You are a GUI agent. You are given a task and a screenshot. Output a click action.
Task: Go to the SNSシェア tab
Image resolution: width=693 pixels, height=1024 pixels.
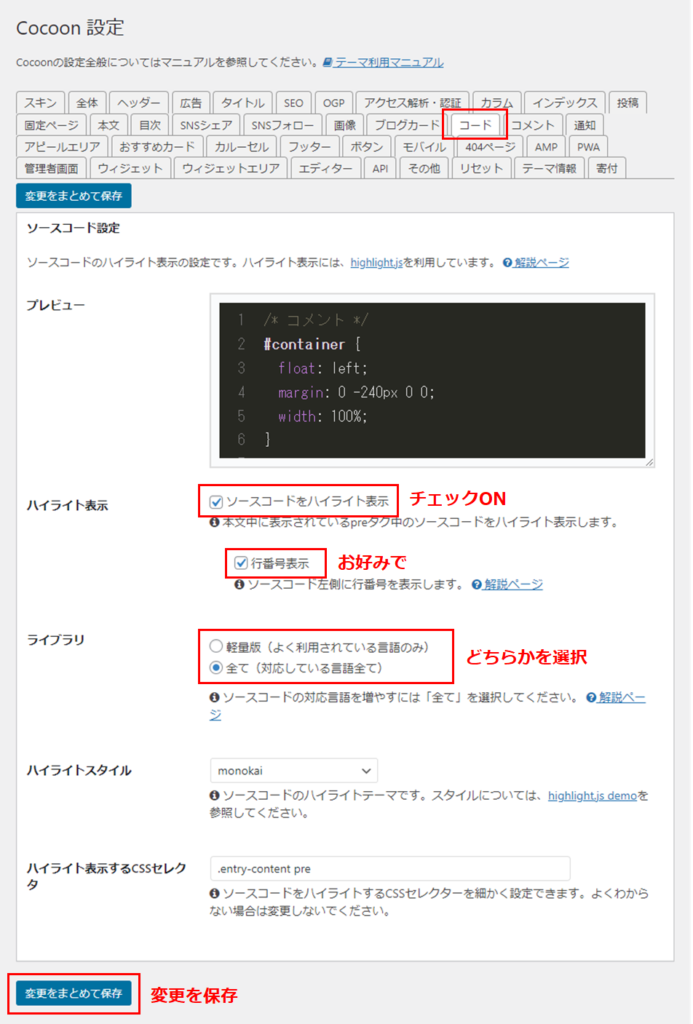[206, 125]
